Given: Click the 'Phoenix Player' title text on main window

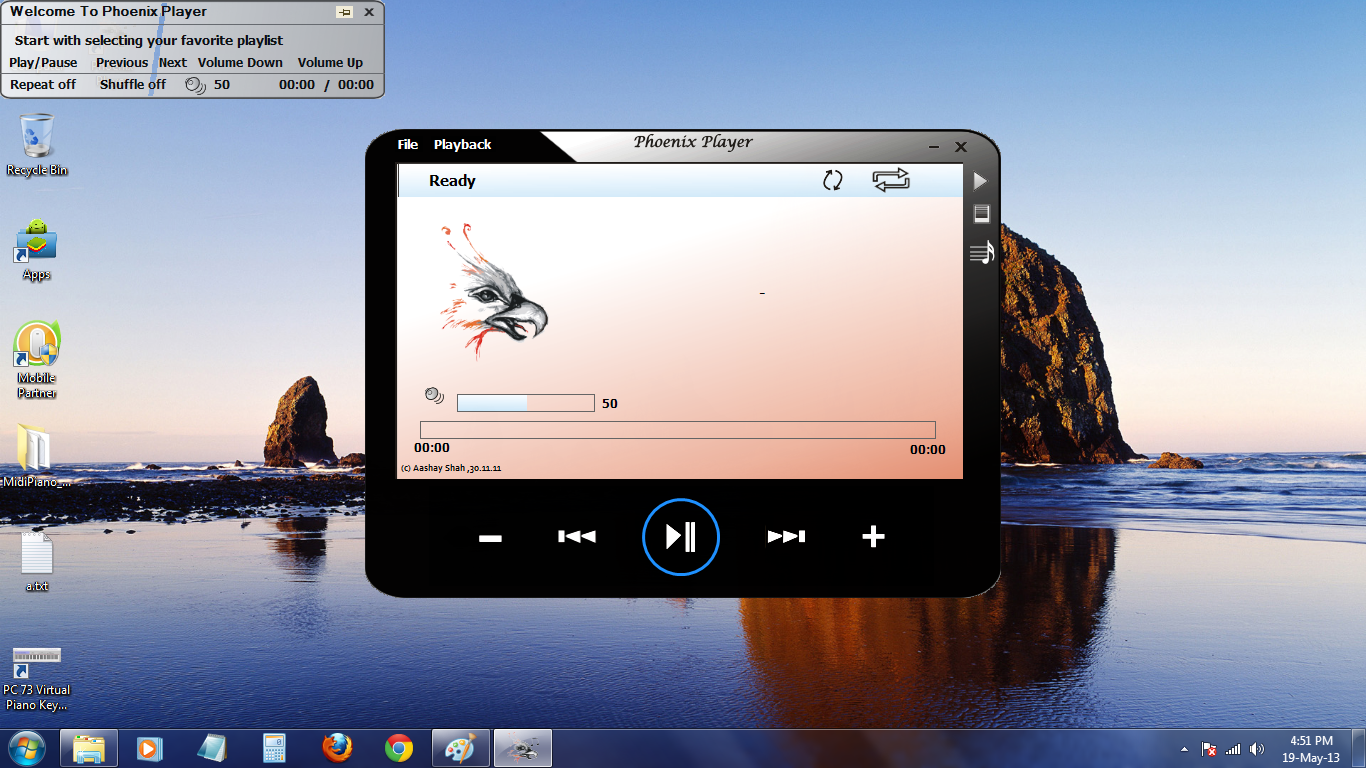Looking at the screenshot, I should 693,142.
